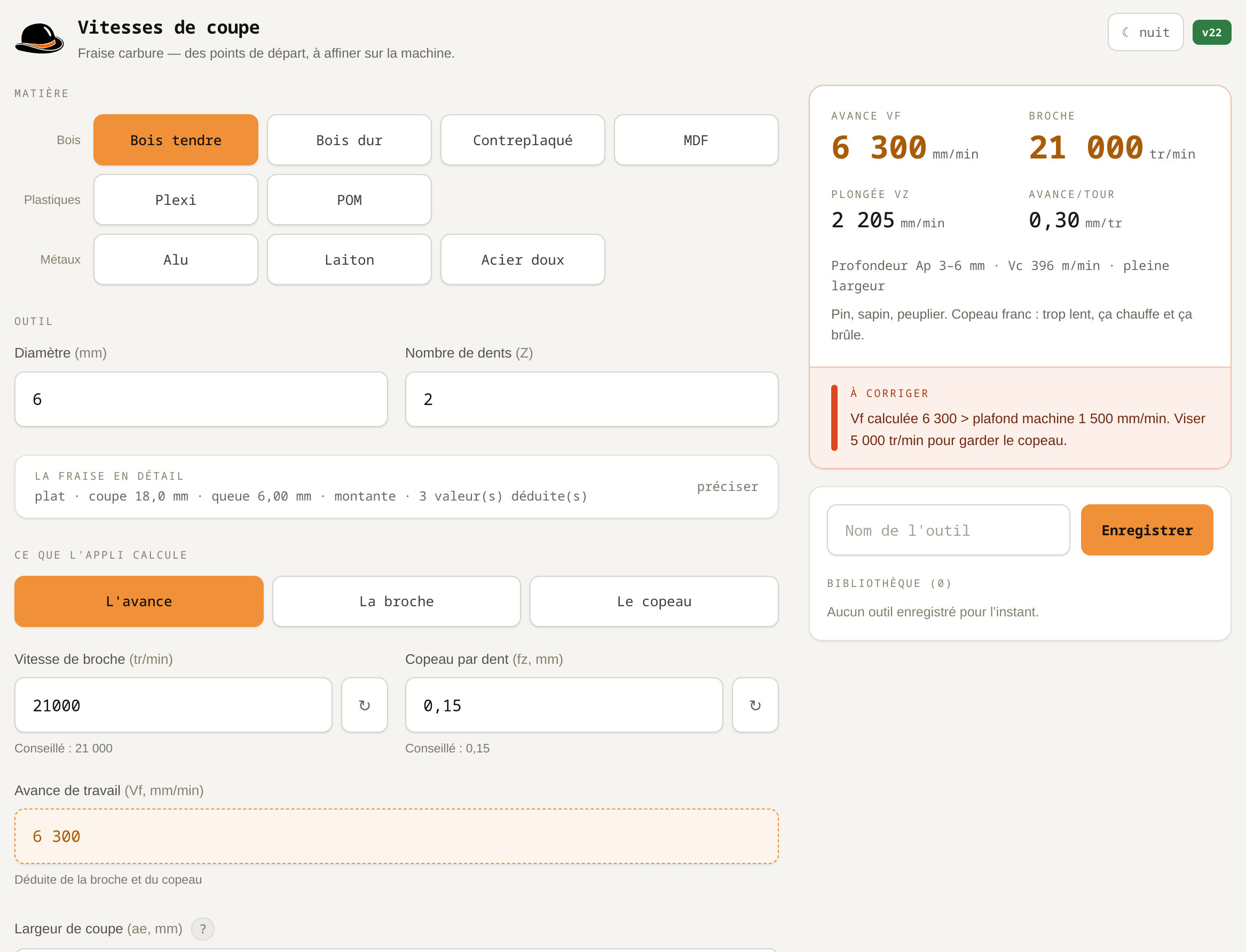Select the Bois dur material

[349, 140]
